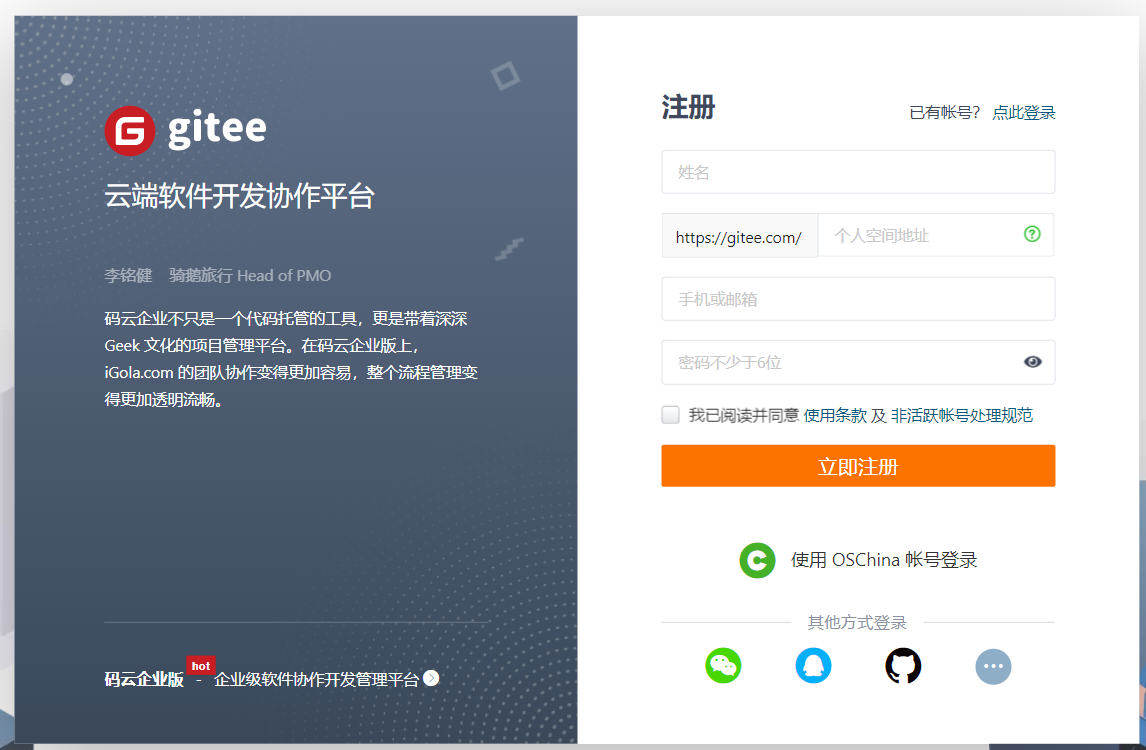Click the red hot badge
This screenshot has width=1146, height=750.
click(x=200, y=665)
